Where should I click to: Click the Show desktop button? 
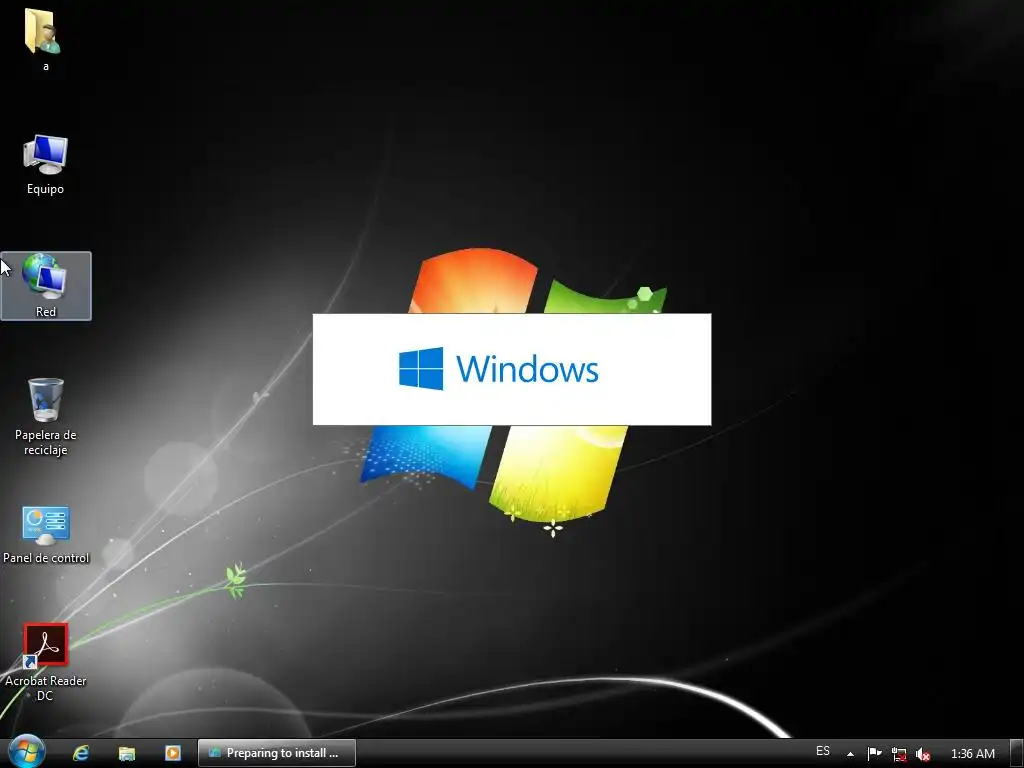(1017, 753)
